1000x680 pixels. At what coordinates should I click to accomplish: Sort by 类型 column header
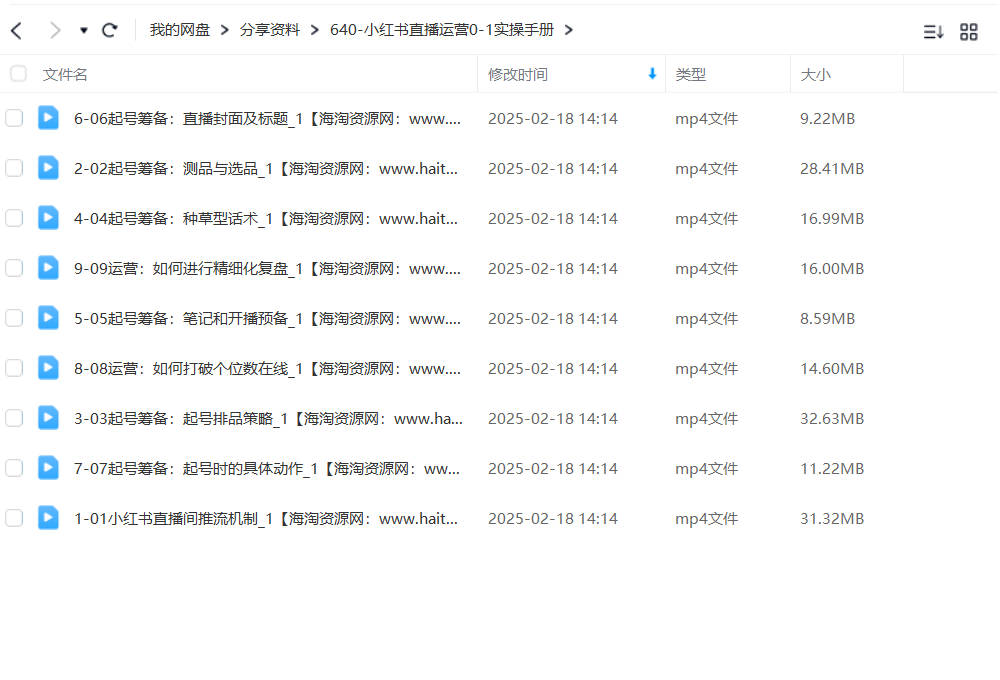[691, 75]
